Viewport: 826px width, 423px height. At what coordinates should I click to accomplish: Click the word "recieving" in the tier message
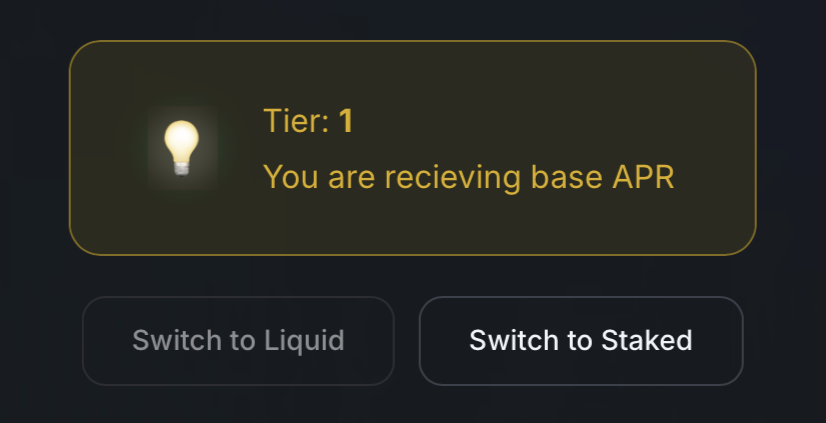(x=453, y=177)
